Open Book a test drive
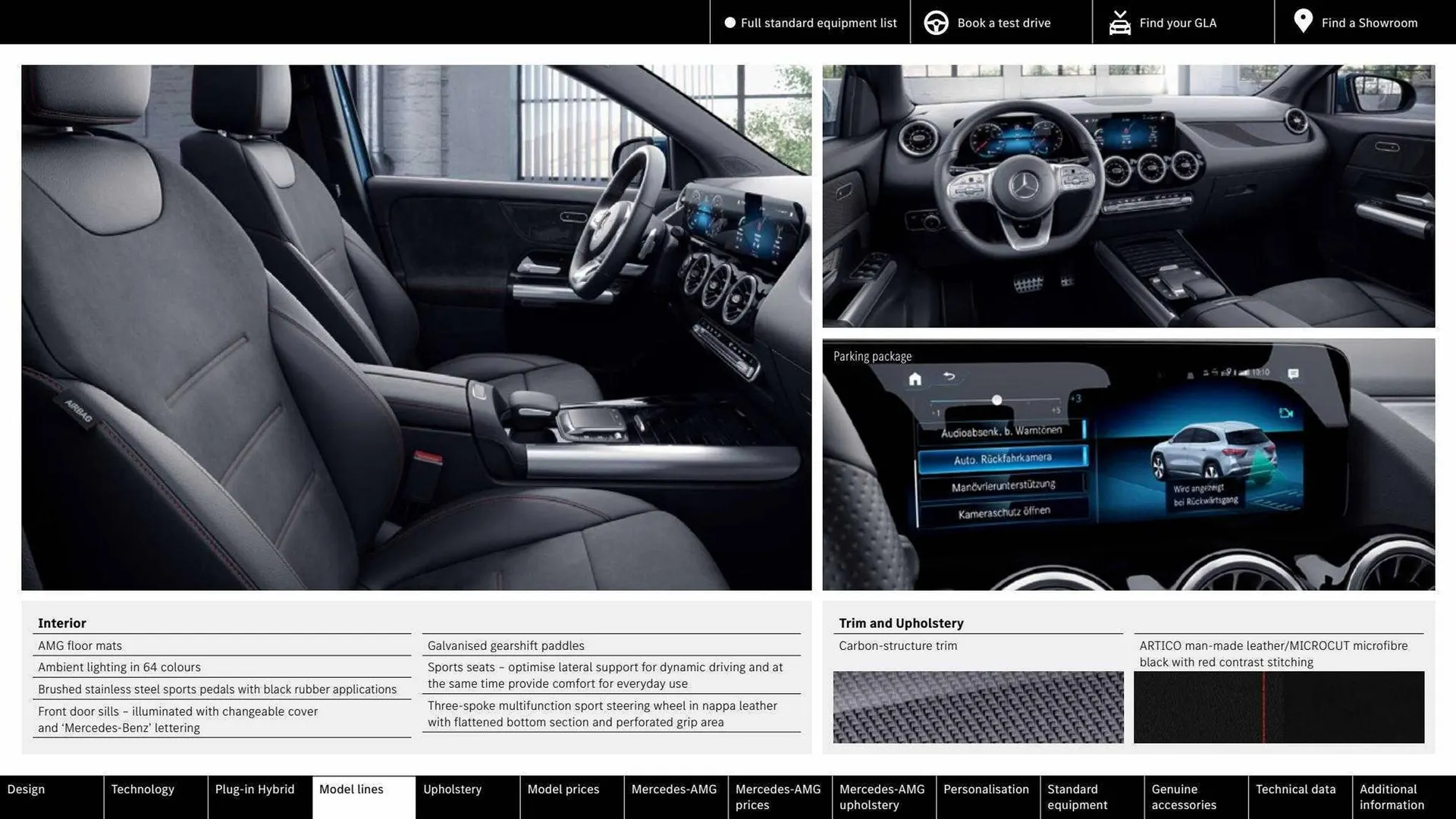1456x819 pixels. coord(1004,23)
